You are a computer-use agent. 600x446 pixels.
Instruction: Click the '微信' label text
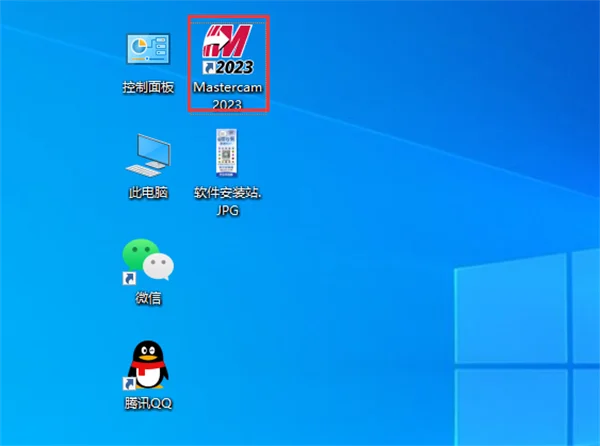click(x=148, y=298)
